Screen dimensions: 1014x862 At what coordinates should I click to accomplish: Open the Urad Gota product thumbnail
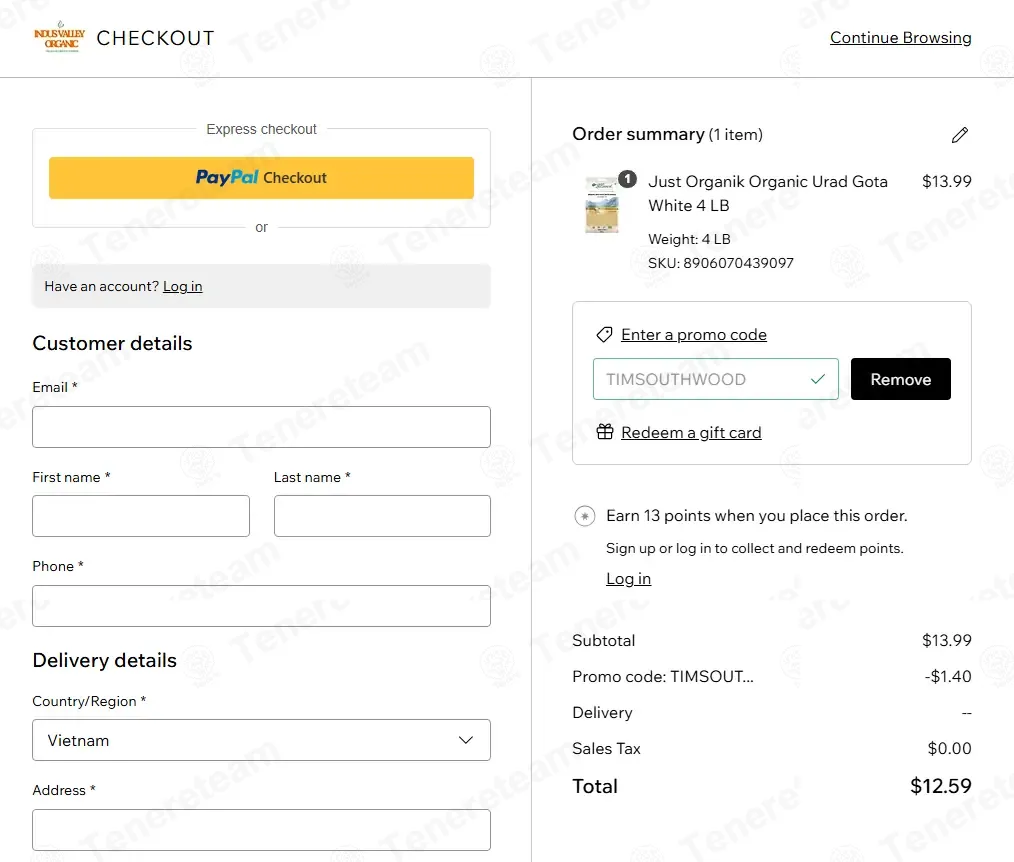[x=602, y=205]
